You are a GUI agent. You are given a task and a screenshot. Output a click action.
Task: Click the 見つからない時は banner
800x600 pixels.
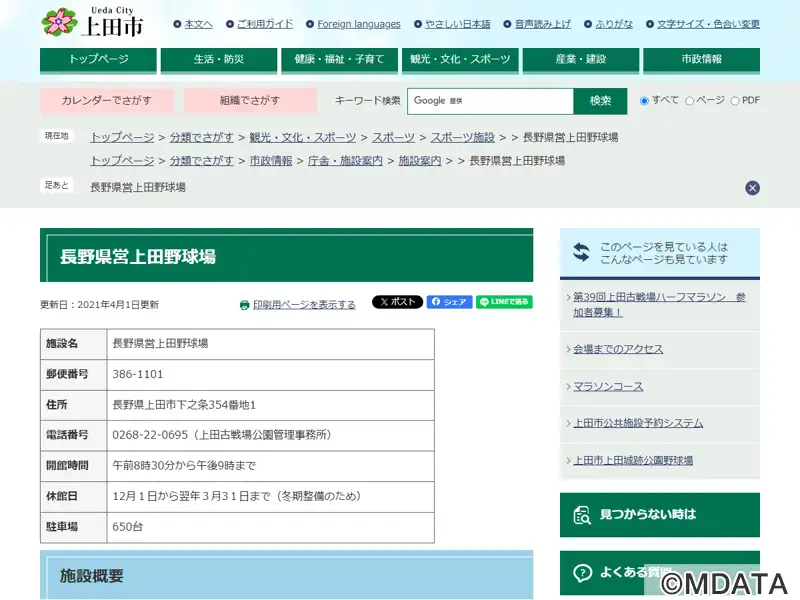pyautogui.click(x=660, y=515)
